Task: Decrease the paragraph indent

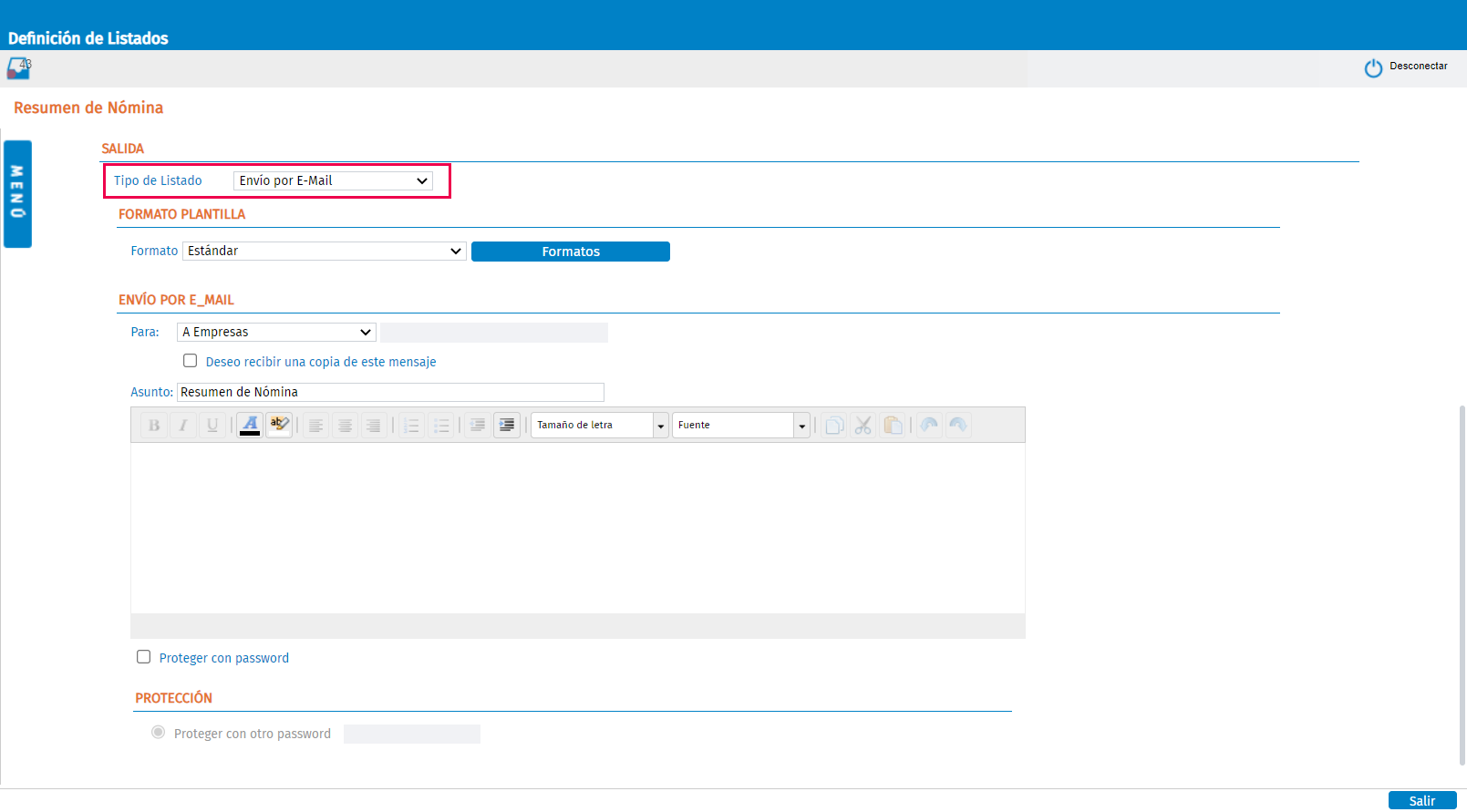Action: pos(477,425)
